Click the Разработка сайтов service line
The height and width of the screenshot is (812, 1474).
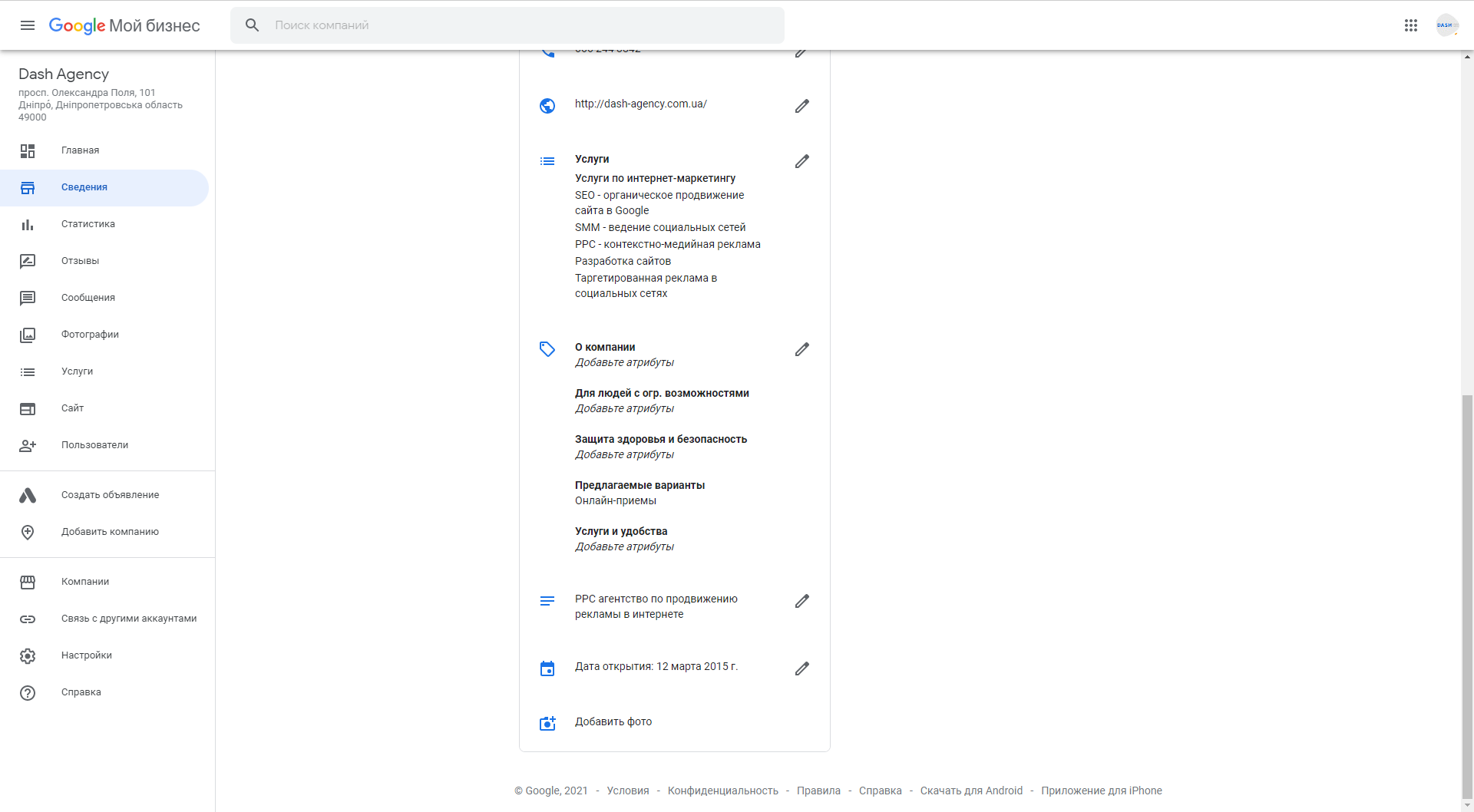[x=623, y=261]
